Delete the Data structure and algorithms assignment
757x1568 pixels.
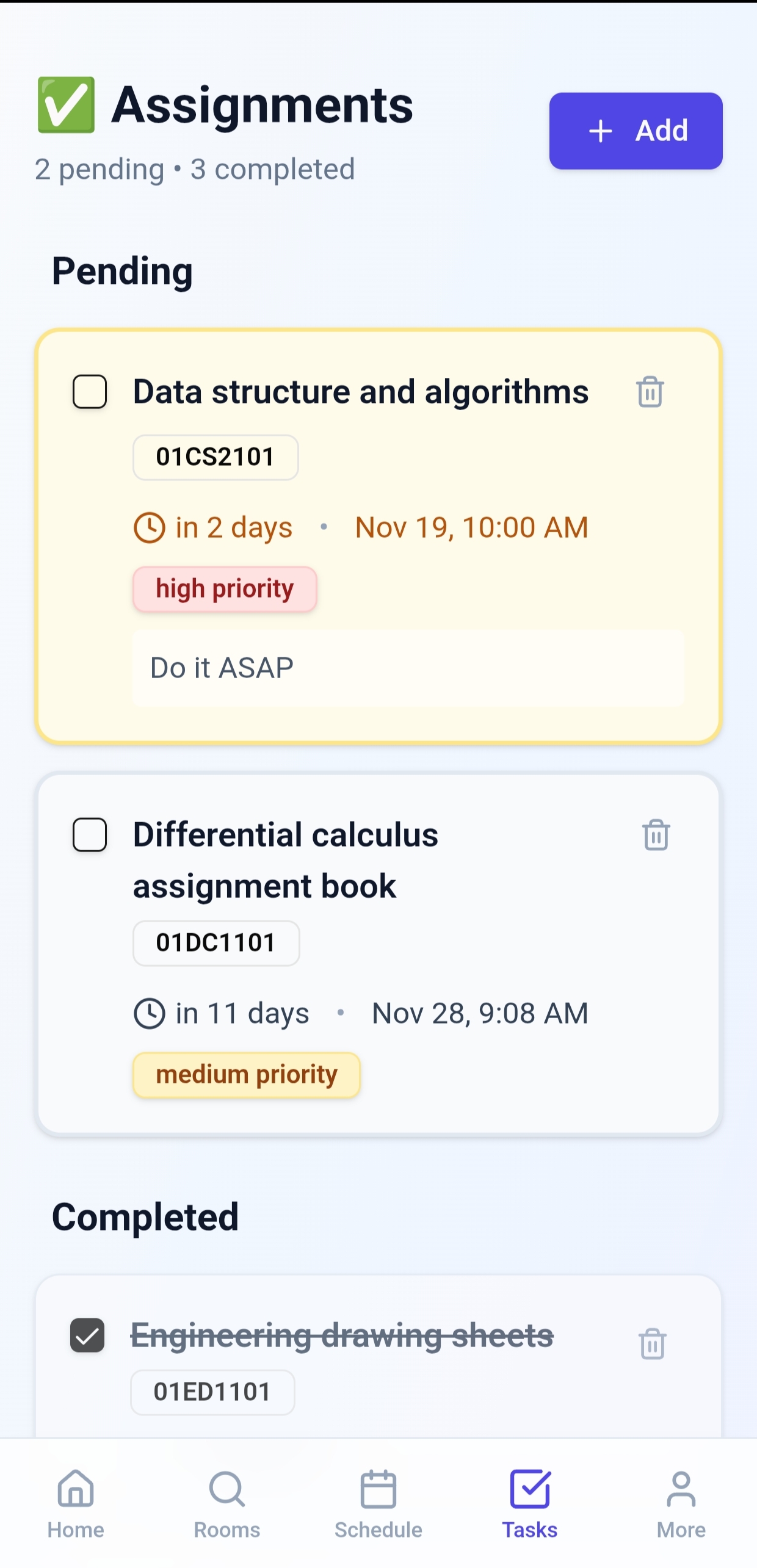[650, 391]
